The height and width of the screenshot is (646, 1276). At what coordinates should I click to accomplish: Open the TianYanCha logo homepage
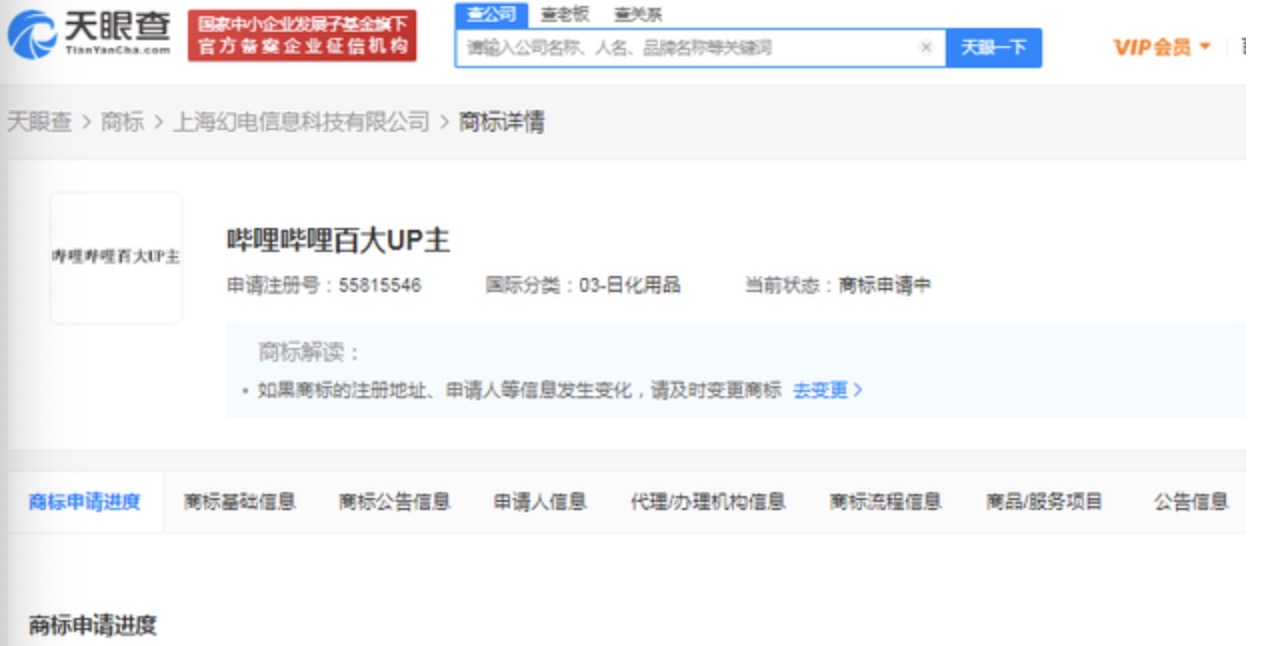[x=89, y=34]
